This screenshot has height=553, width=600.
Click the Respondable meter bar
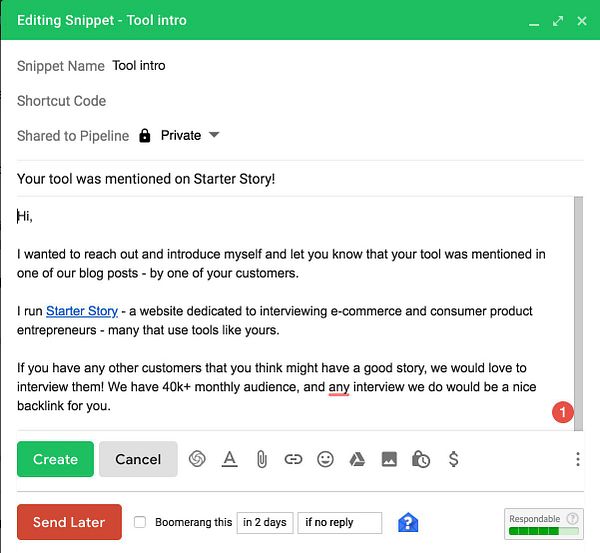point(545,532)
